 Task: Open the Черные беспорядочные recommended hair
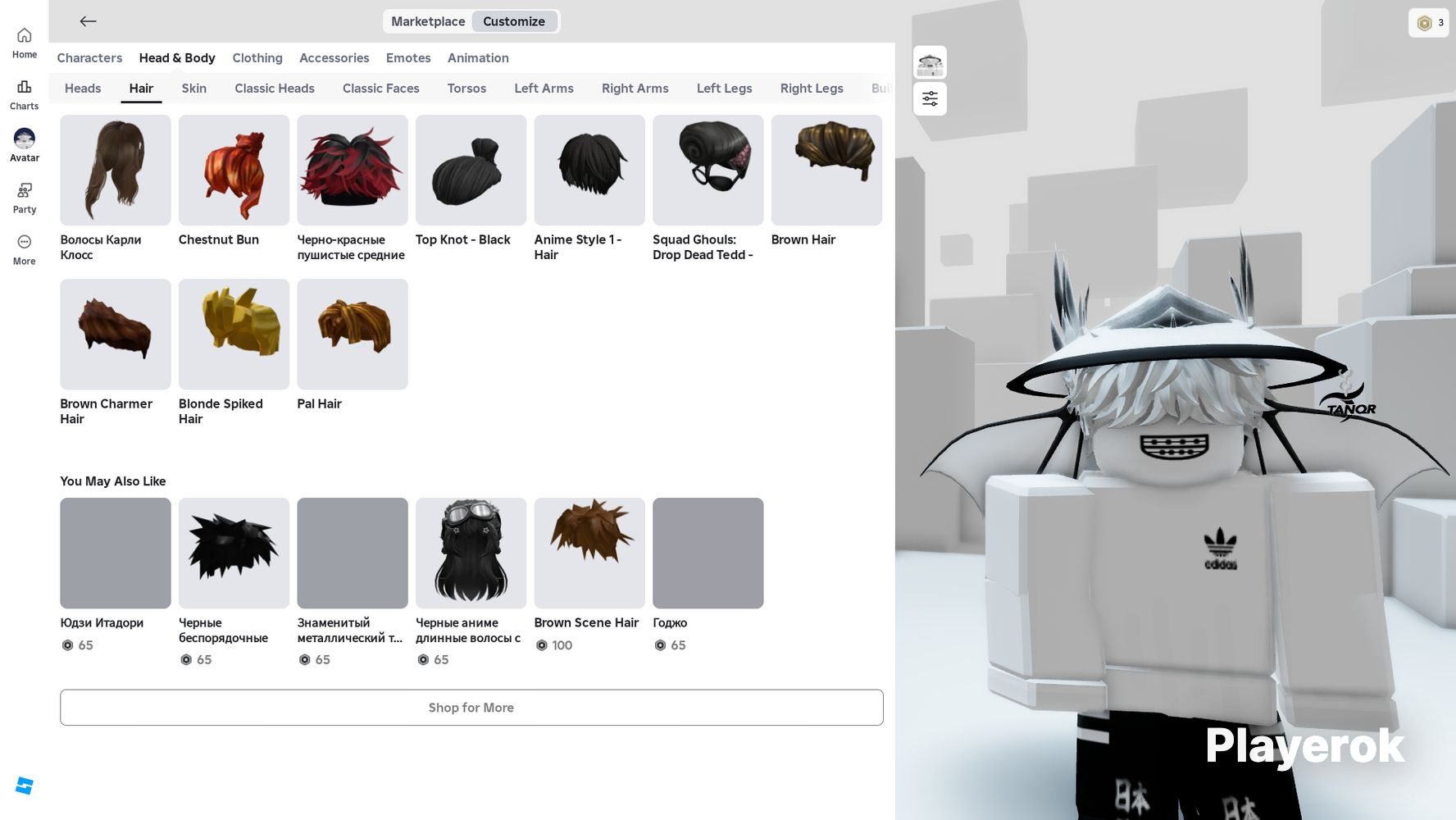(x=234, y=553)
